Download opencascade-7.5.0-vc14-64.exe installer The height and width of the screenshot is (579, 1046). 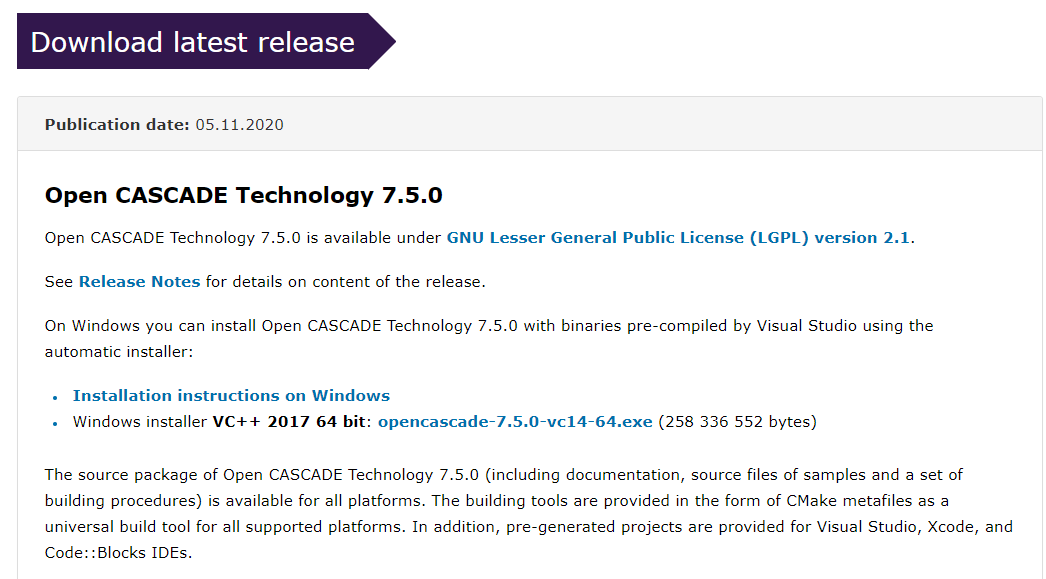[514, 421]
